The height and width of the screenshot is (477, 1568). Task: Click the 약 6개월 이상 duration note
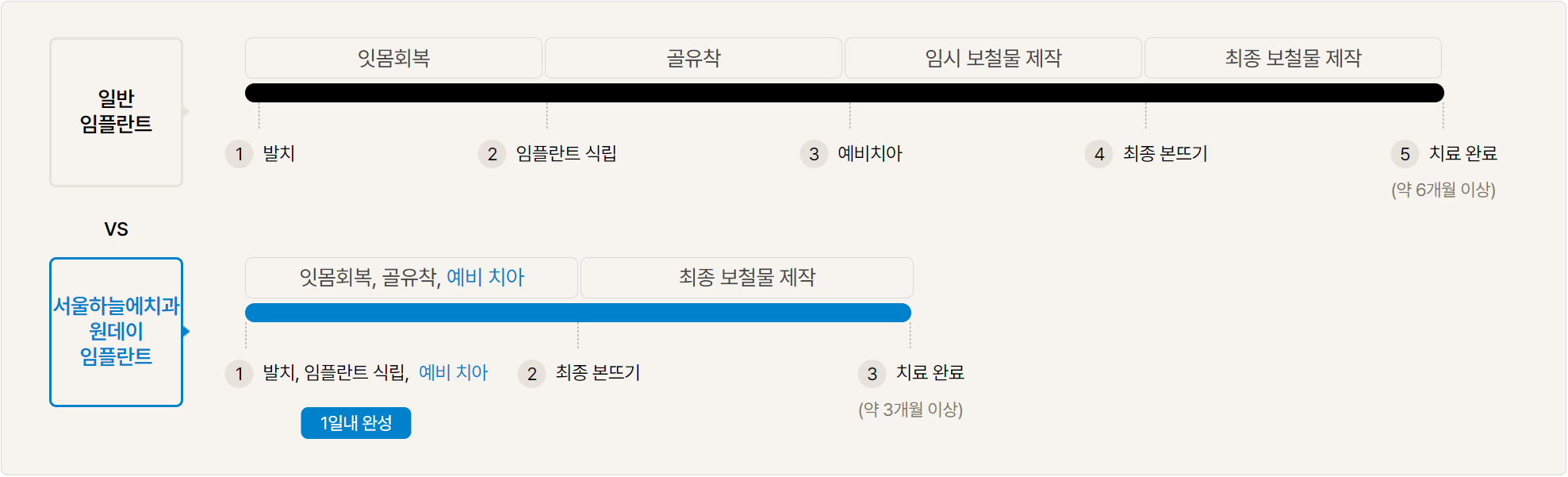coord(1443,190)
